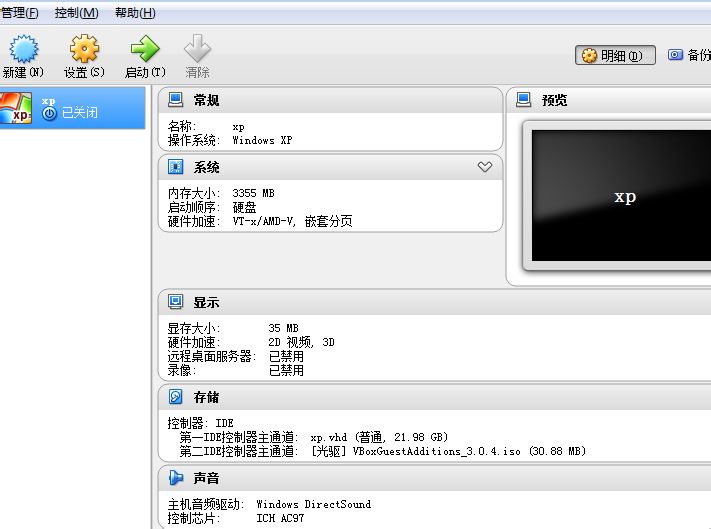
Task: Open the 系统 section header link
Action: [x=206, y=167]
